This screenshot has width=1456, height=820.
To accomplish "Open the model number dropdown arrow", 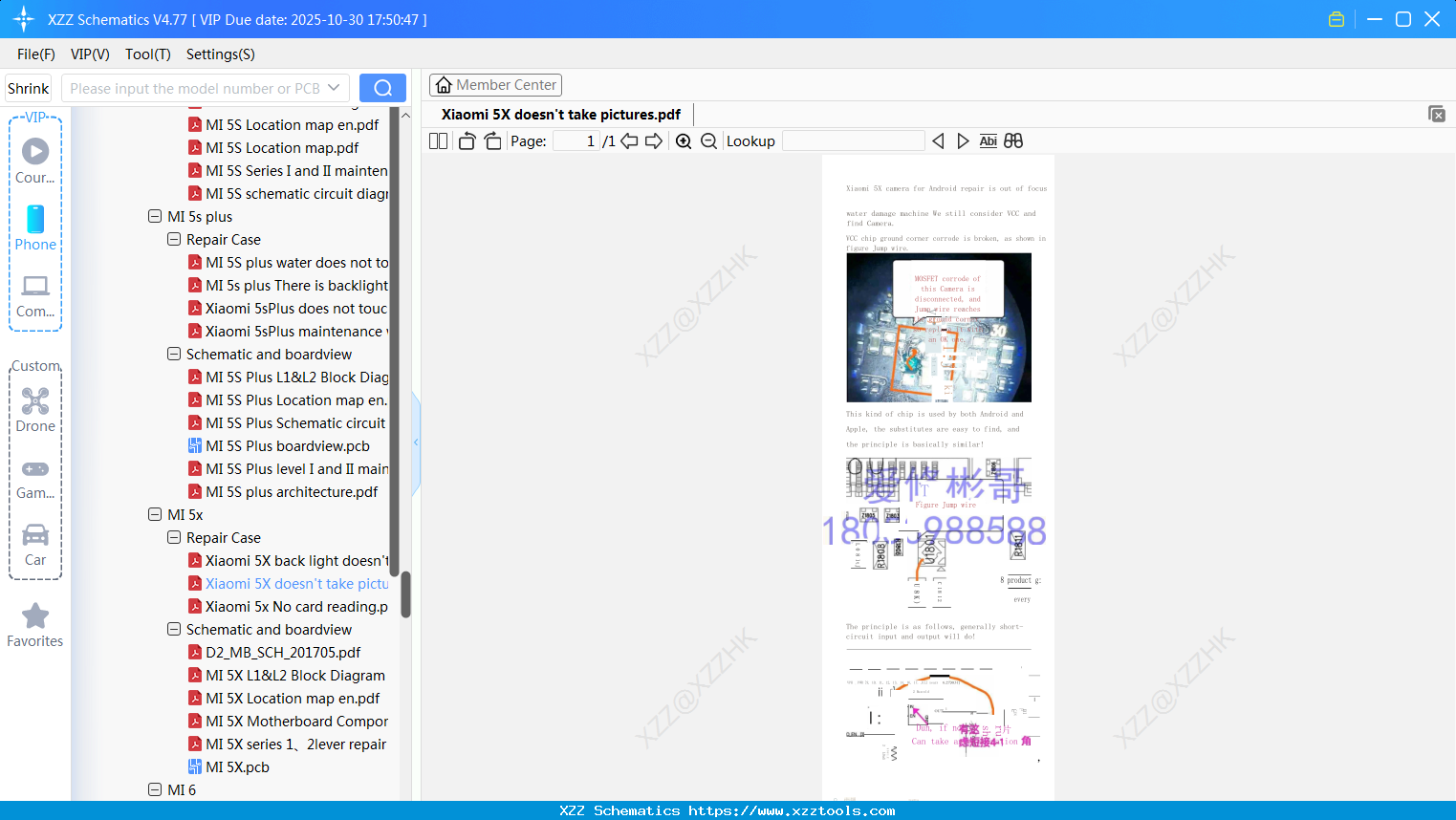I will click(334, 88).
